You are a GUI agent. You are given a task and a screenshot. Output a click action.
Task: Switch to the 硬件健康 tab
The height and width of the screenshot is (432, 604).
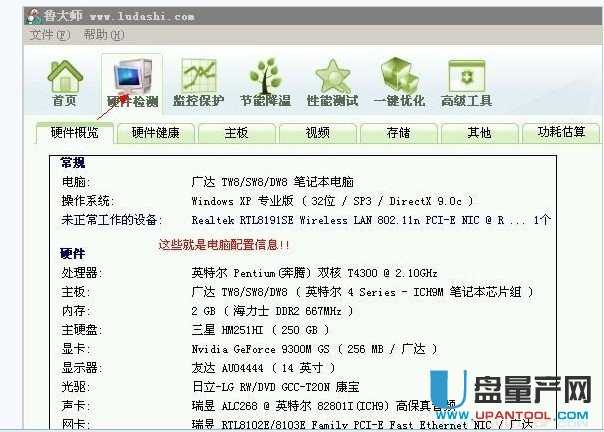tap(156, 132)
